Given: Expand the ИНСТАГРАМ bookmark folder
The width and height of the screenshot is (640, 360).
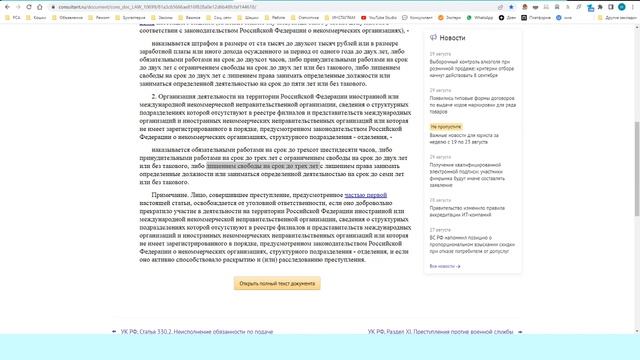Looking at the screenshot, I should (x=340, y=18).
